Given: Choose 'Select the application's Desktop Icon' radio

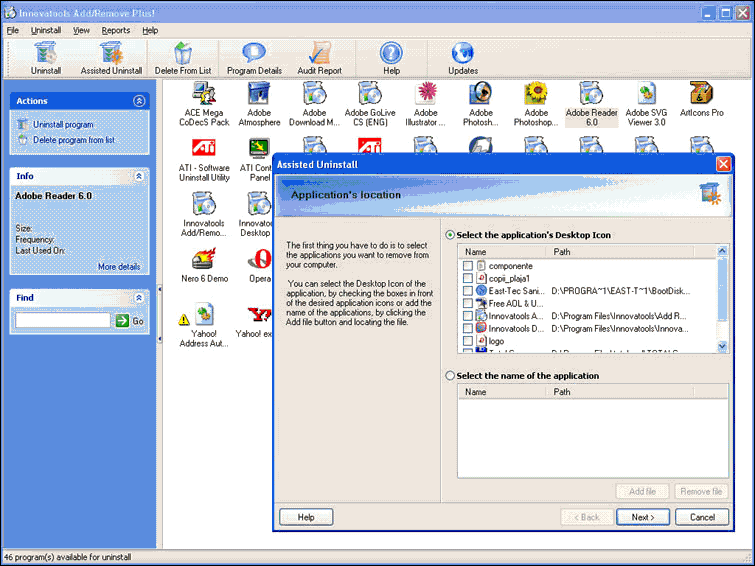Looking at the screenshot, I should (450, 235).
